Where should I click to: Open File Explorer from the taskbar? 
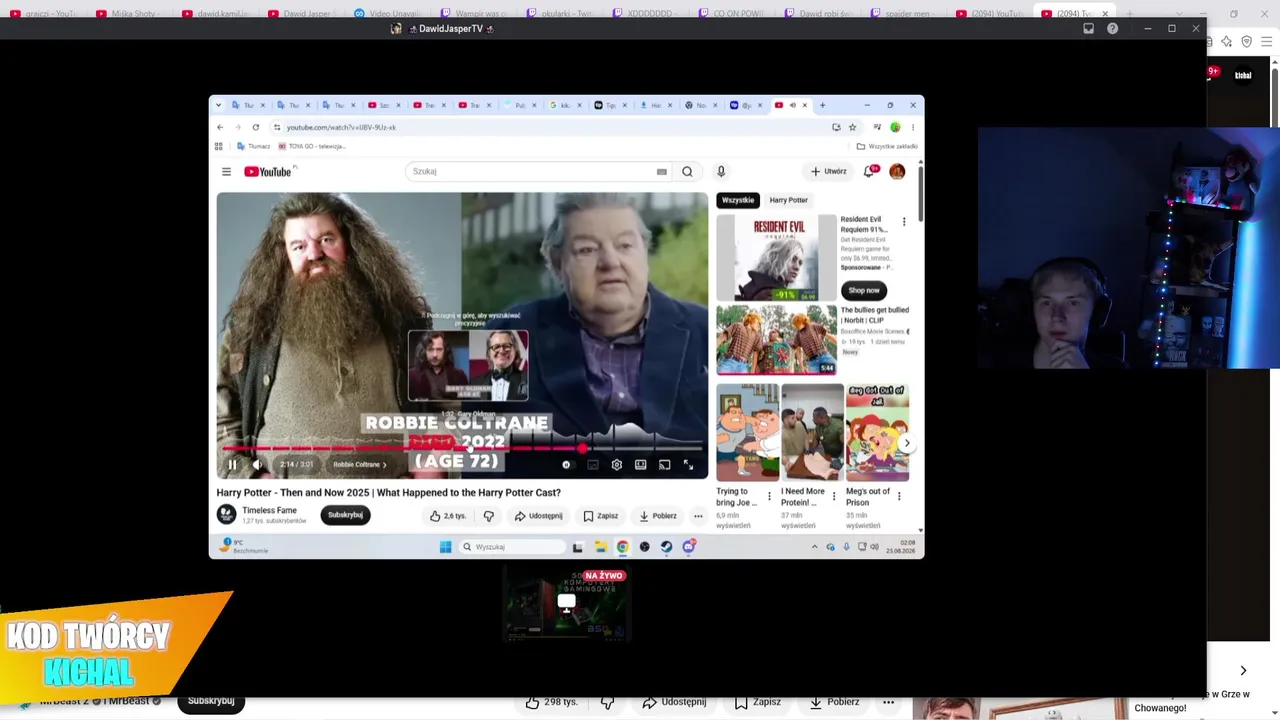(600, 547)
